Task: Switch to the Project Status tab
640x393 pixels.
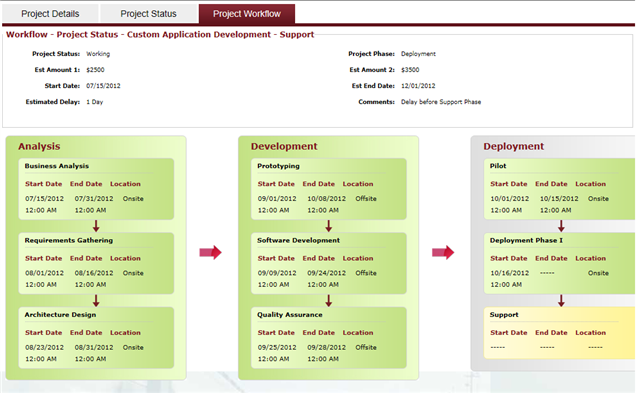Action: tap(149, 13)
